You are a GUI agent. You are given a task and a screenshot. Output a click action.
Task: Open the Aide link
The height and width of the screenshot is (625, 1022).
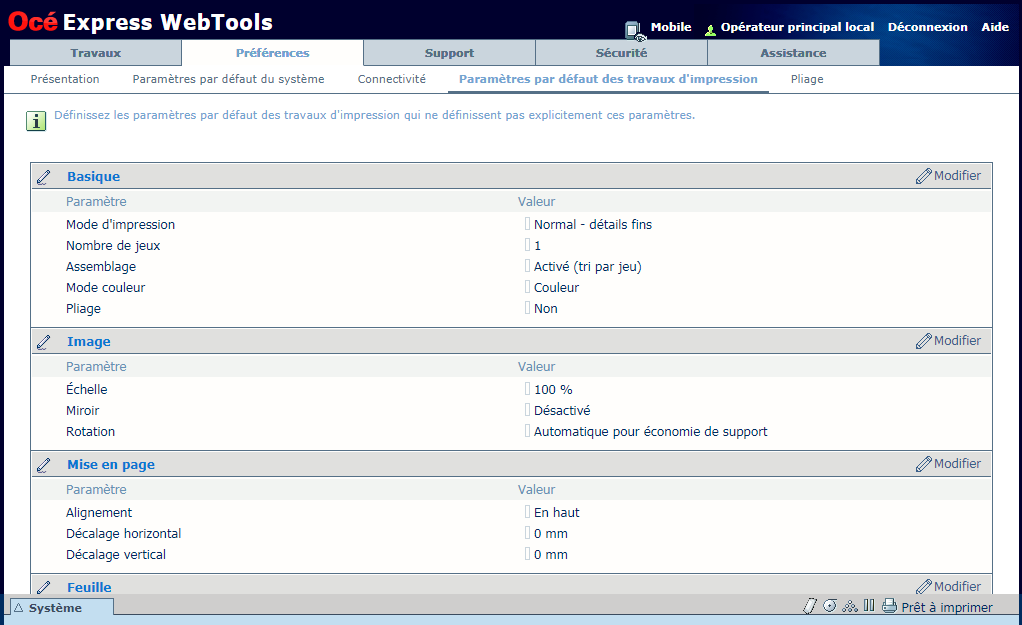pyautogui.click(x=995, y=27)
